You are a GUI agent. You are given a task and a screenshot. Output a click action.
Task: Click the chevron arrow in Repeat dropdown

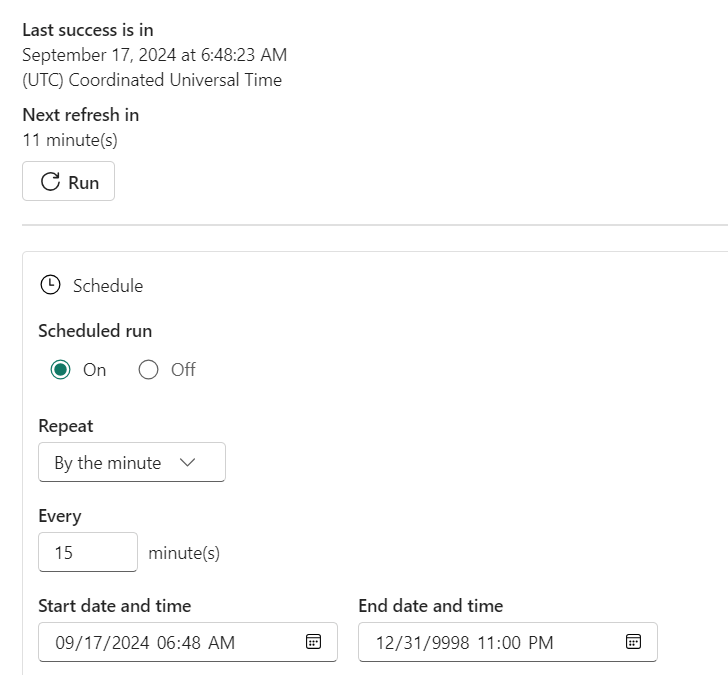point(187,462)
